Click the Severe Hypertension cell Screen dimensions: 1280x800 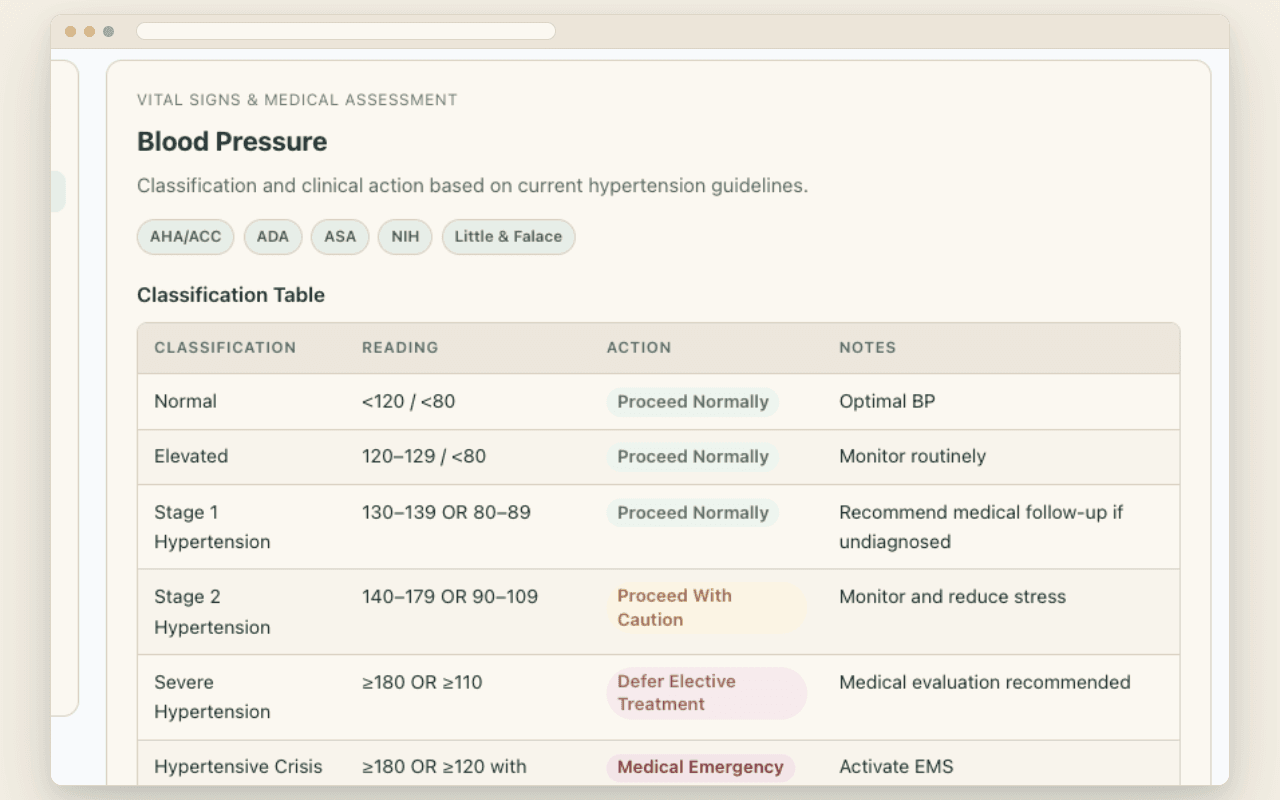(212, 697)
